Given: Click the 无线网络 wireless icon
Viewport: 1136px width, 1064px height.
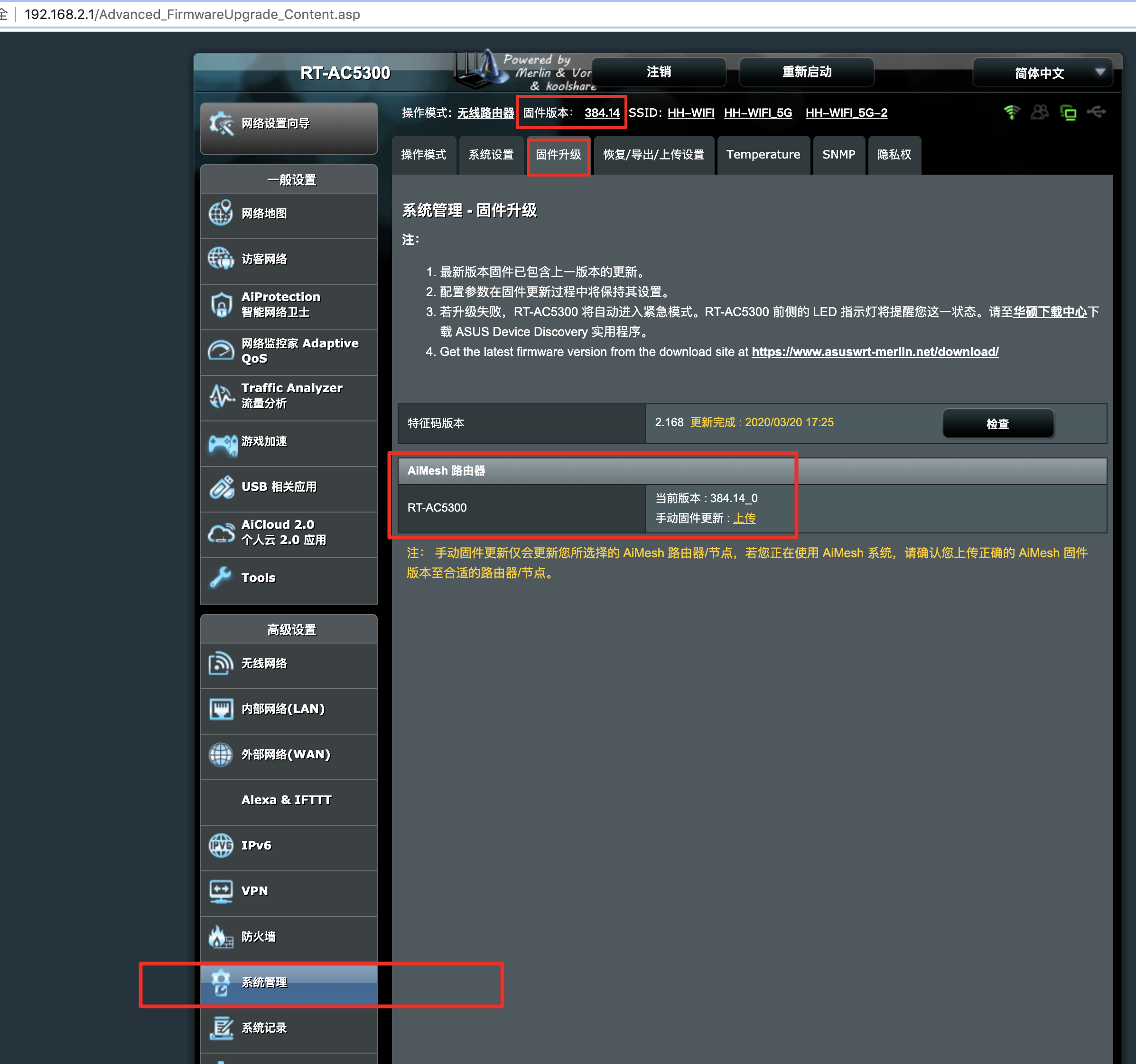Looking at the screenshot, I should [221, 663].
